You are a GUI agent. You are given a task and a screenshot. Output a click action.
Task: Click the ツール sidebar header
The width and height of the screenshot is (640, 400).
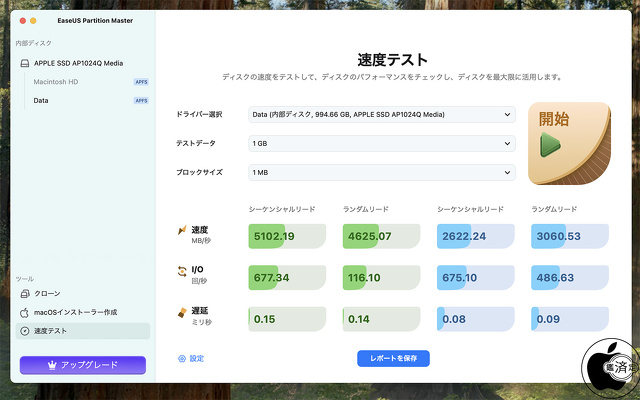tap(24, 279)
